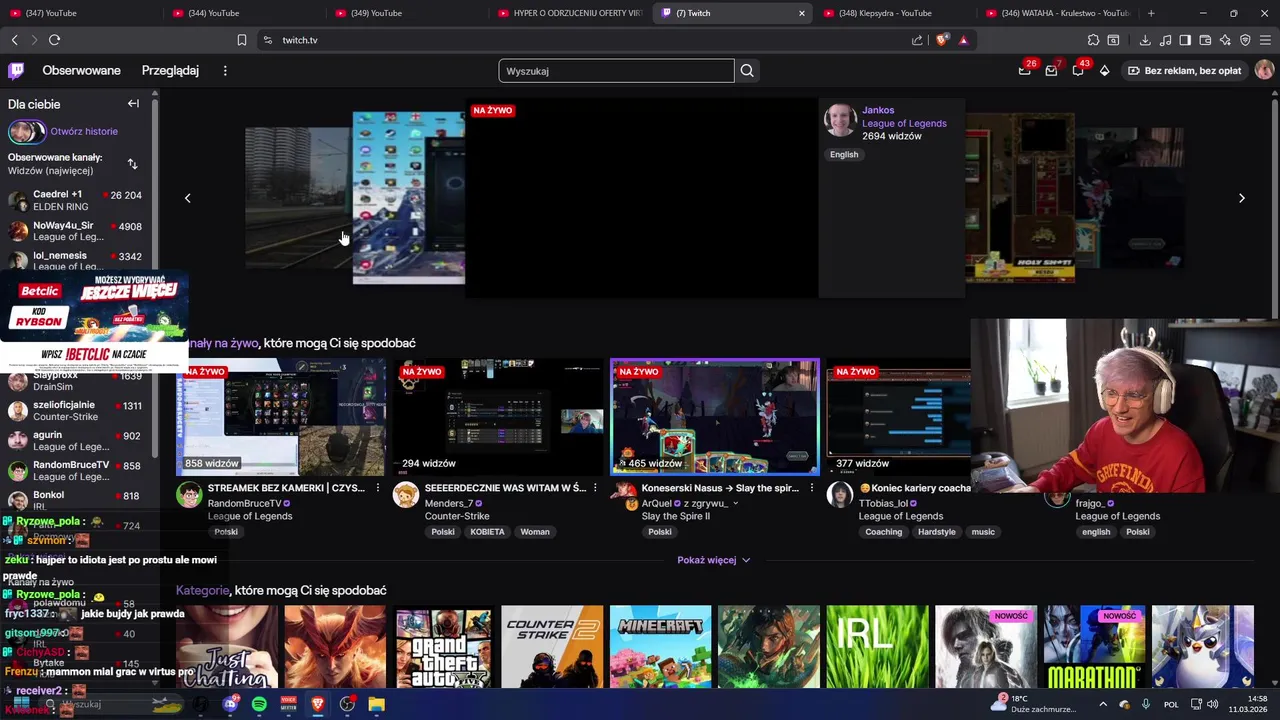Open the STREAMEK BEZ KAMERKI stream thumbnail

coord(281,417)
